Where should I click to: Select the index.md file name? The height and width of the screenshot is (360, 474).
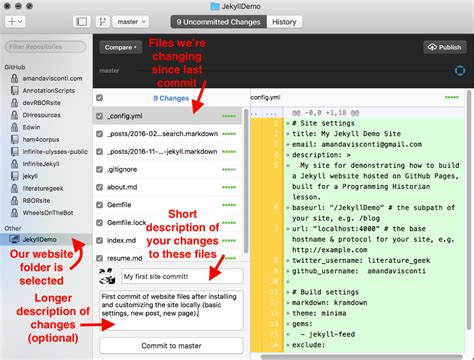(x=121, y=240)
